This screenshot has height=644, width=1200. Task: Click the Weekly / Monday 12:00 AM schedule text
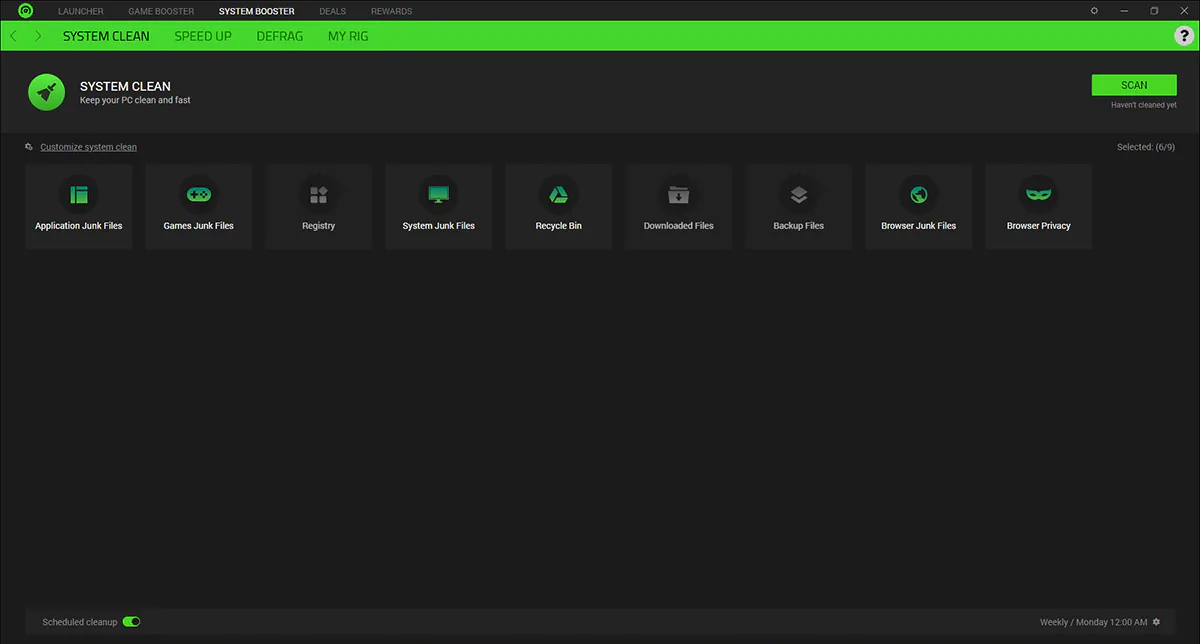click(x=1094, y=622)
